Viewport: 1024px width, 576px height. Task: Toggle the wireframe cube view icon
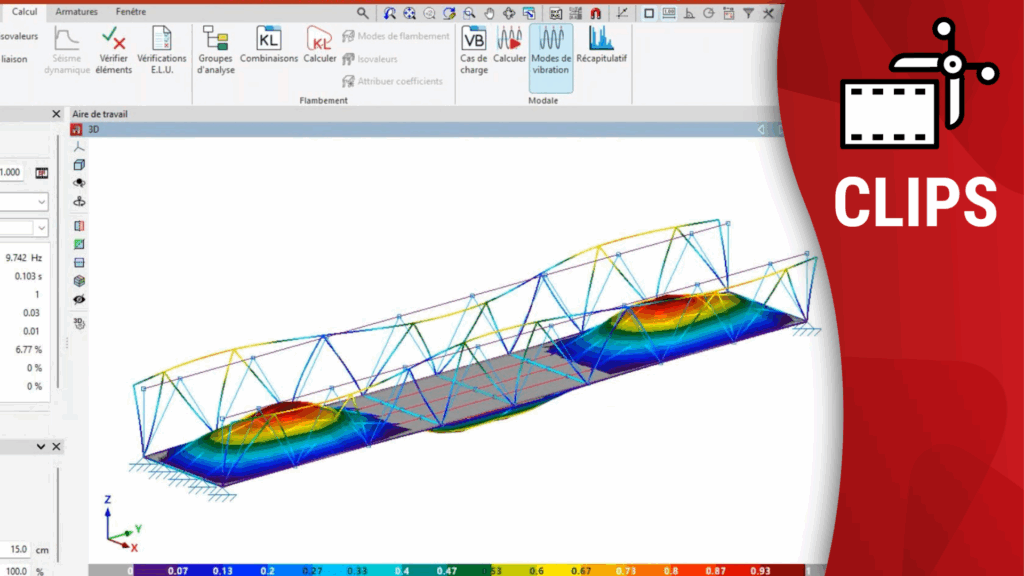80,165
